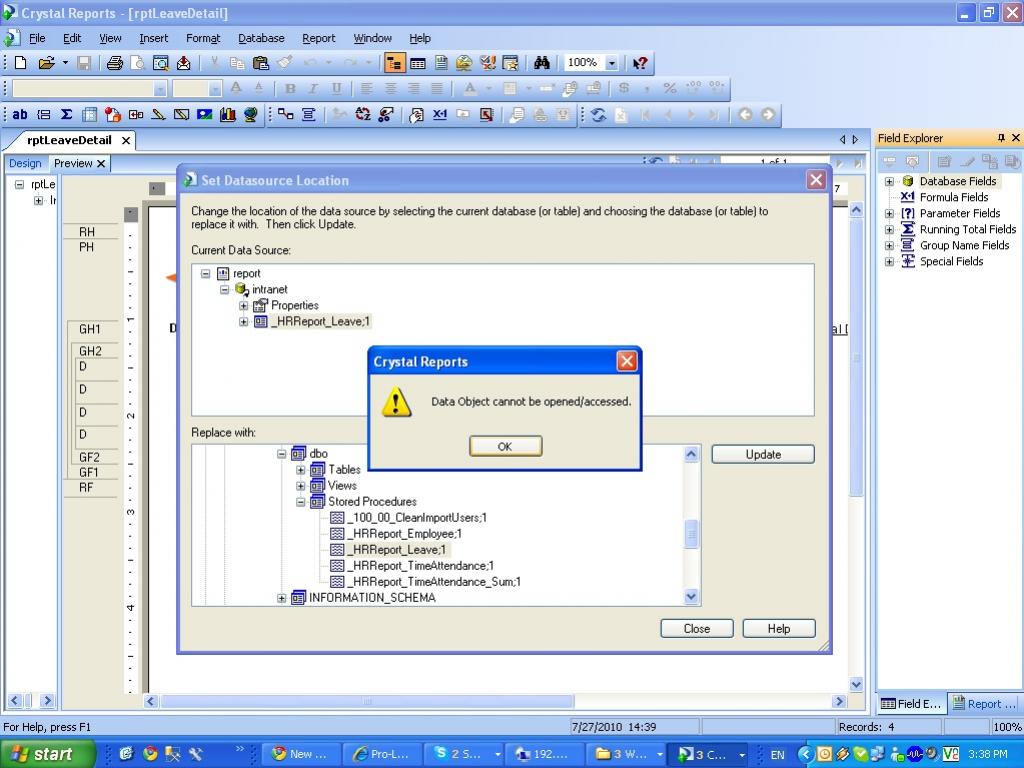Click the Insert Cross-Tab icon
This screenshot has height=768, width=1024.
[89, 114]
